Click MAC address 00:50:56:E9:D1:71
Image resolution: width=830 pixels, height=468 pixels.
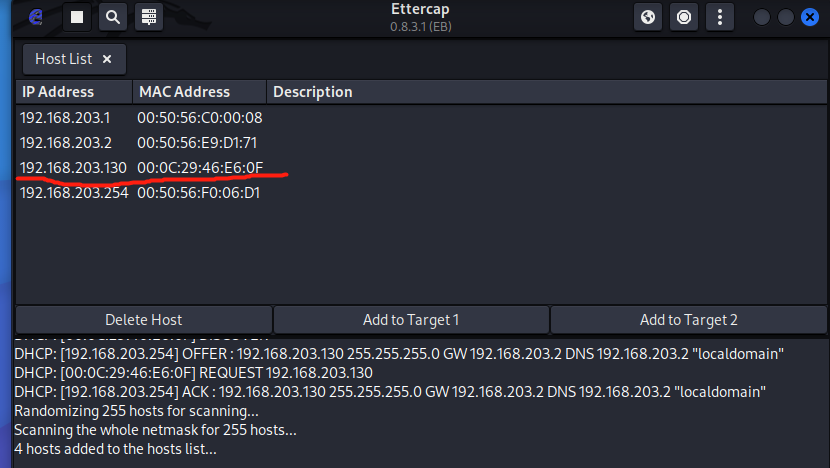197,142
